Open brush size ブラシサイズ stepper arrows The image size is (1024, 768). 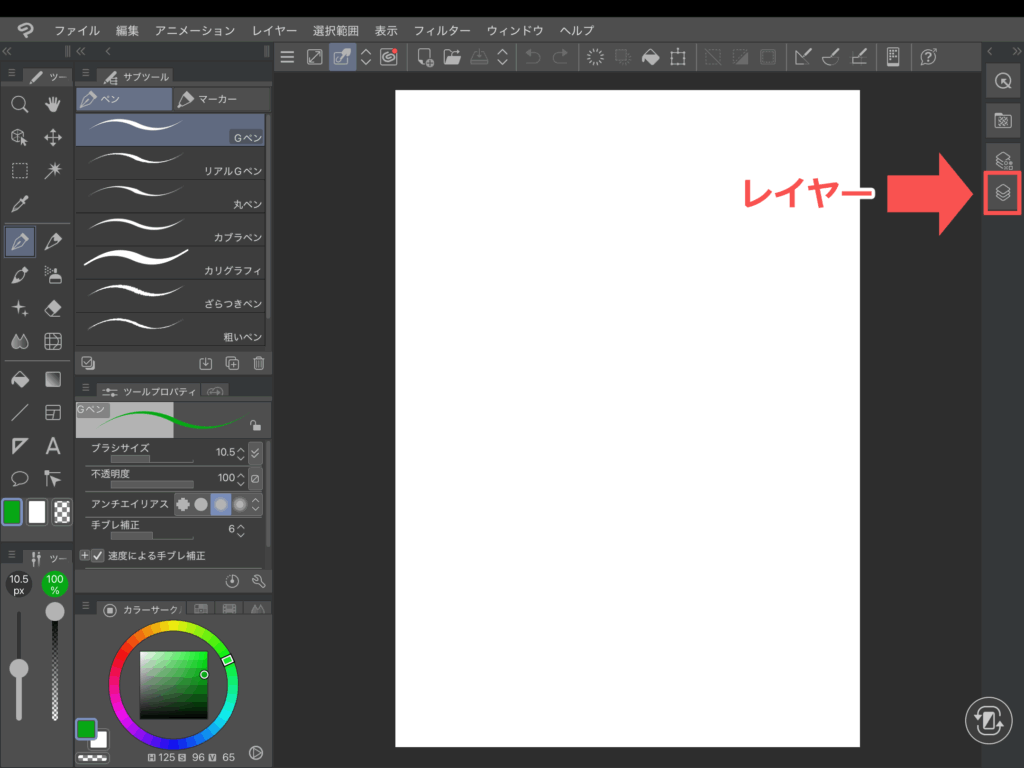240,452
